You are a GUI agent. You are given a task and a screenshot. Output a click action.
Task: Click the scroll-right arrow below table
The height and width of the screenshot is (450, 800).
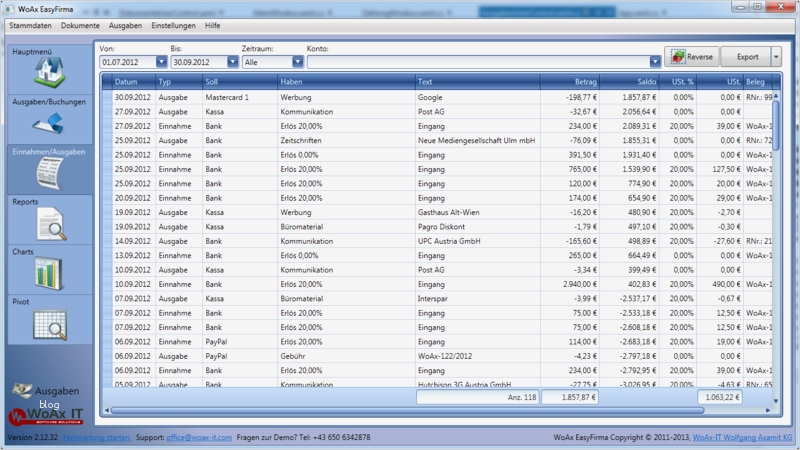point(768,410)
